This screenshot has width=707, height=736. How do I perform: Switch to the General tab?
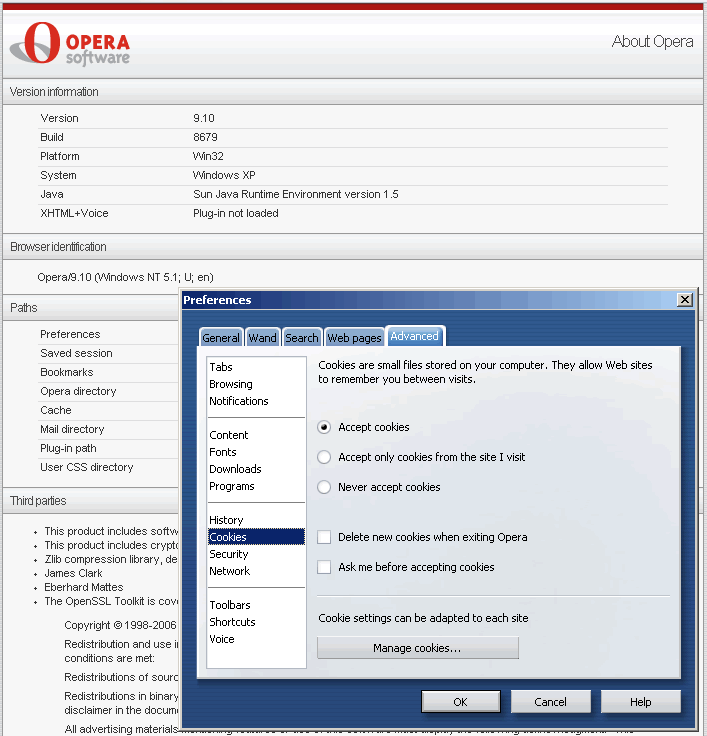221,337
